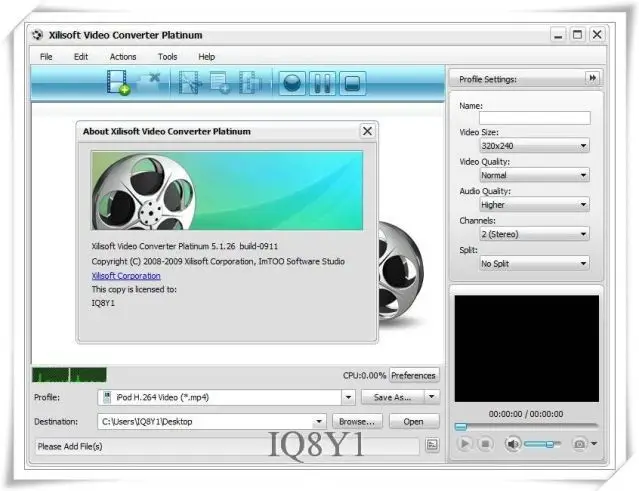
Task: Click the log icon beside status bar
Action: click(432, 445)
